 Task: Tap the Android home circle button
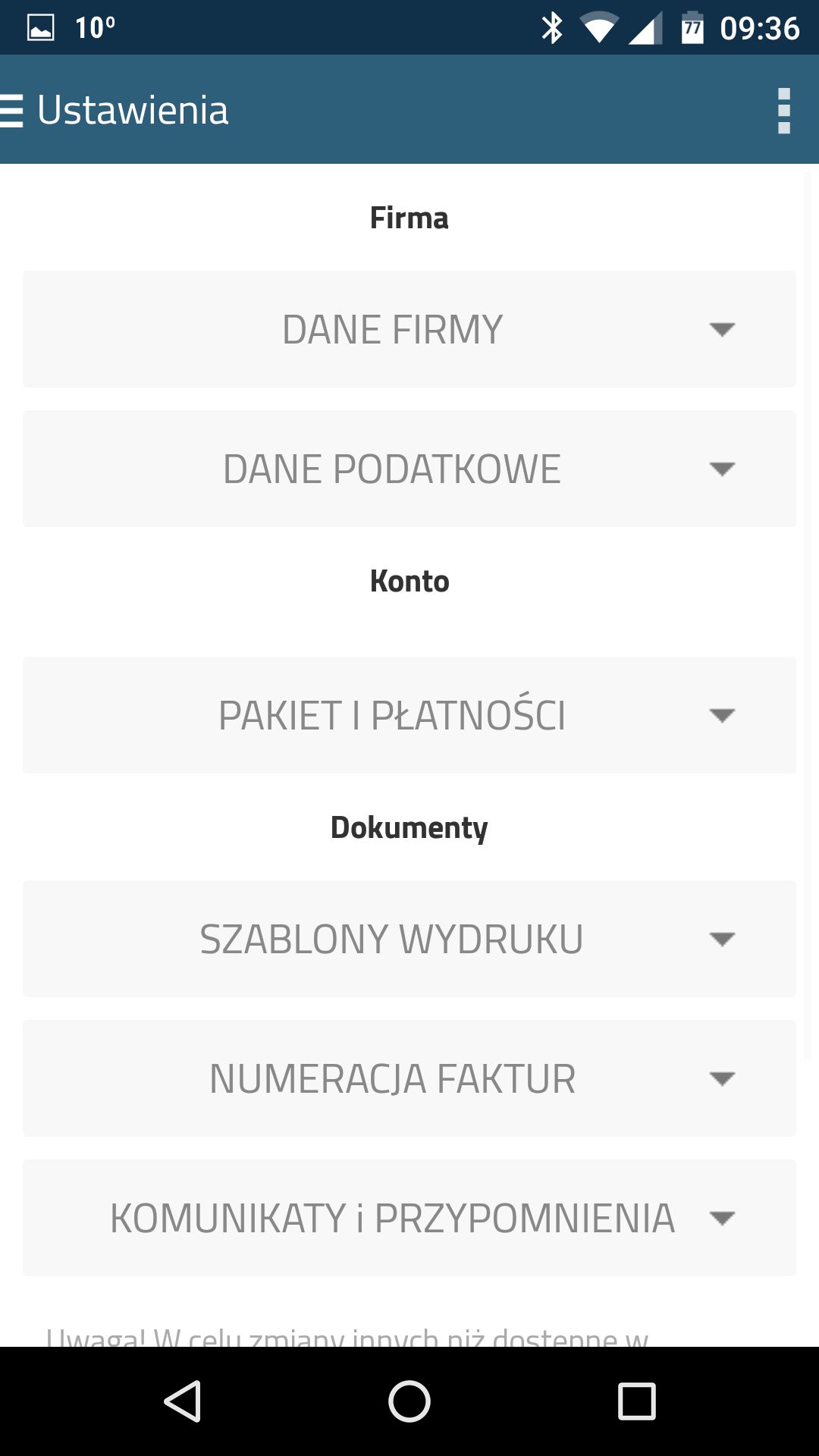(x=409, y=1401)
